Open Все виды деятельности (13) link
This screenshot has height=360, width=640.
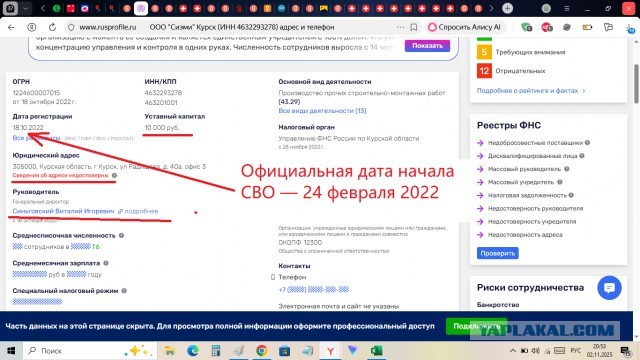click(x=322, y=111)
